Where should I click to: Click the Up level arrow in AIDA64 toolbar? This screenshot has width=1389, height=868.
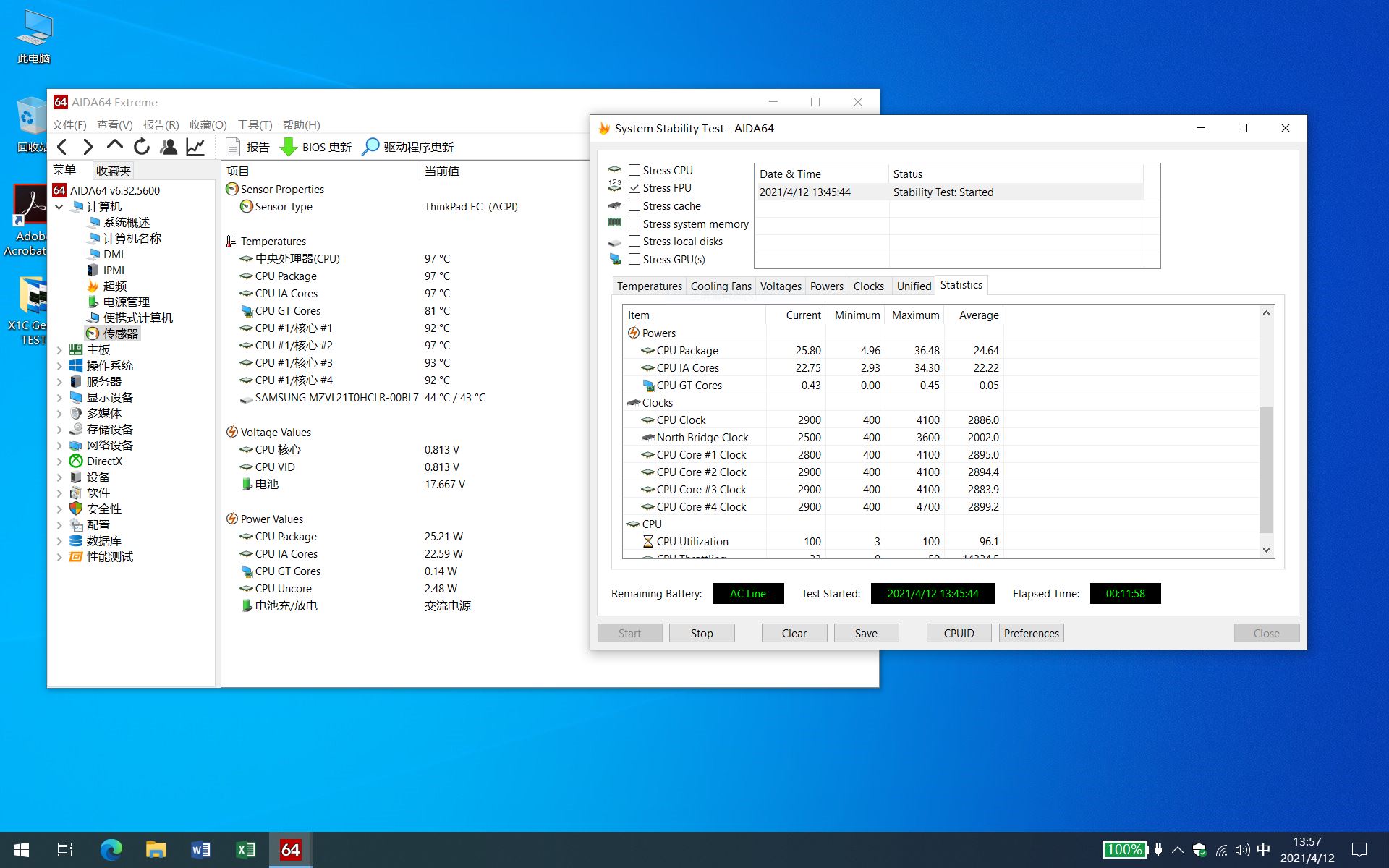tap(114, 147)
